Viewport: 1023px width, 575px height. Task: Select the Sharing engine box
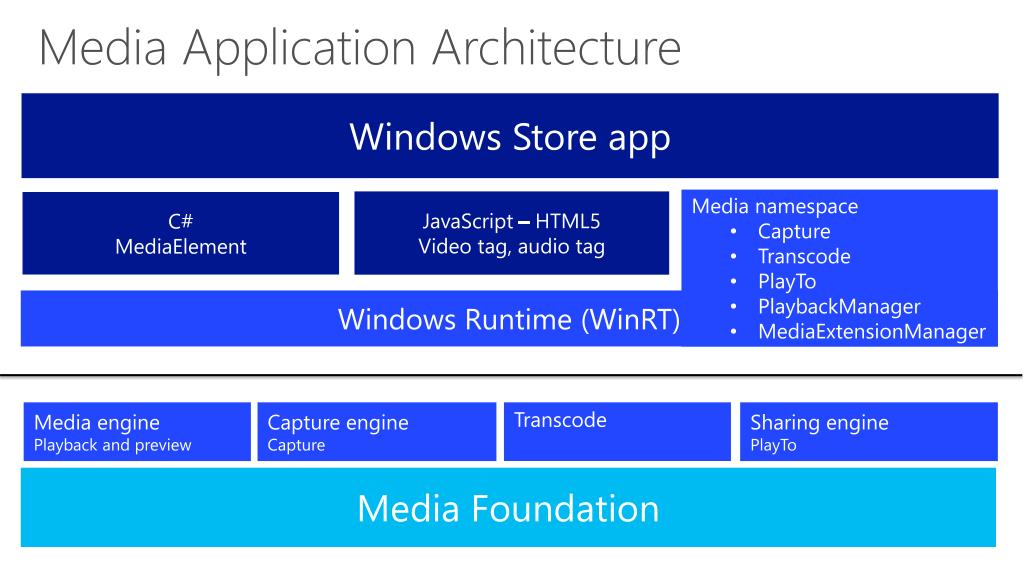pos(868,431)
